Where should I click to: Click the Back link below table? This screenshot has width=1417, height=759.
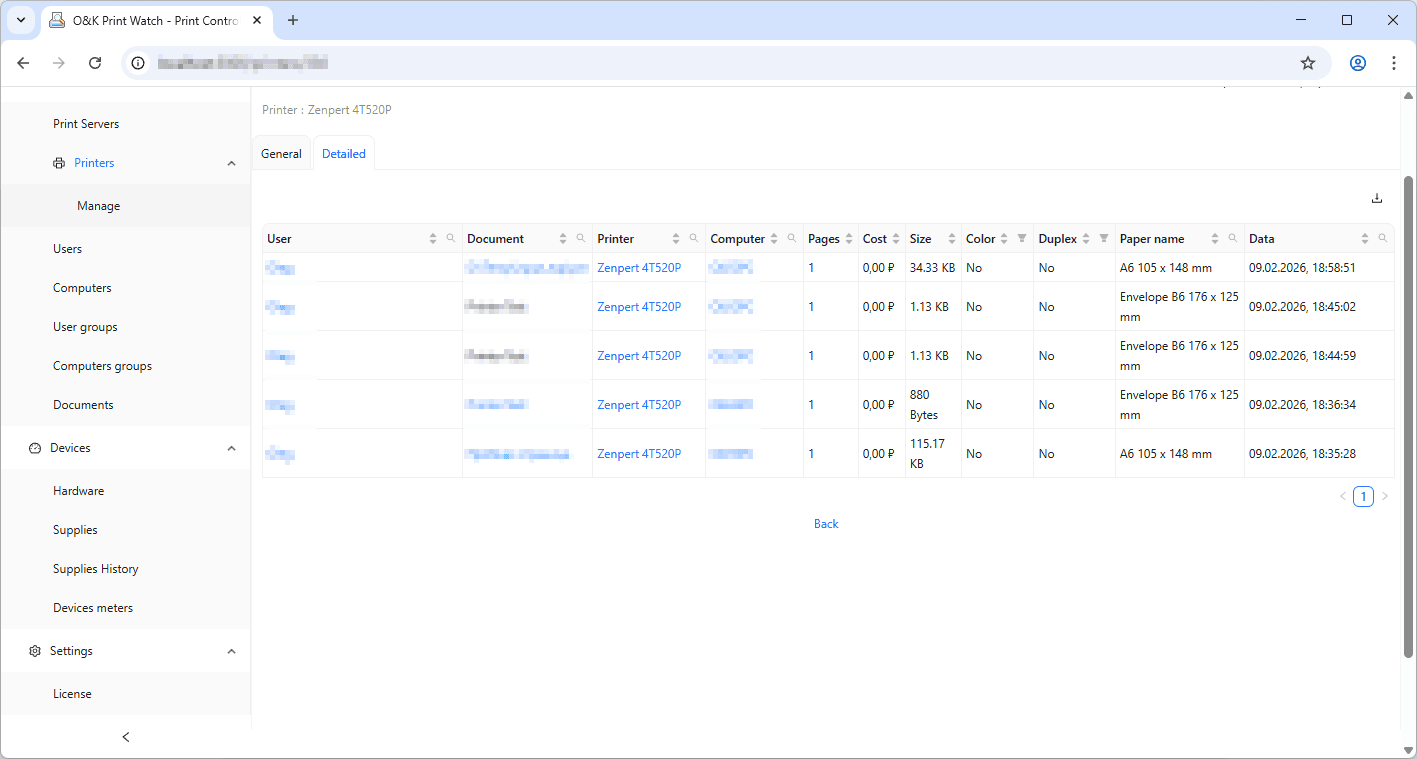pyautogui.click(x=826, y=524)
